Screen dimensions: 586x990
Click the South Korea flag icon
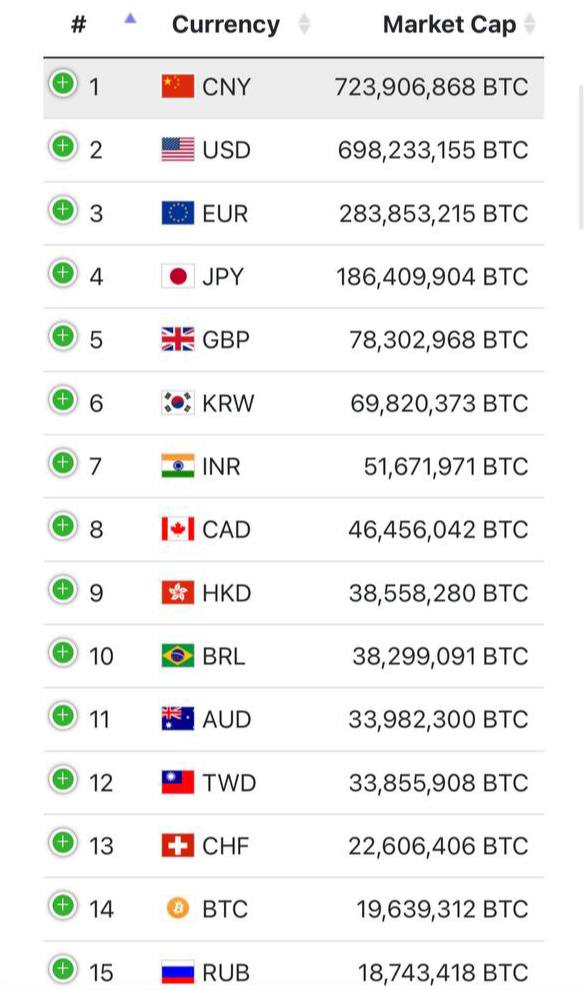[x=177, y=403]
